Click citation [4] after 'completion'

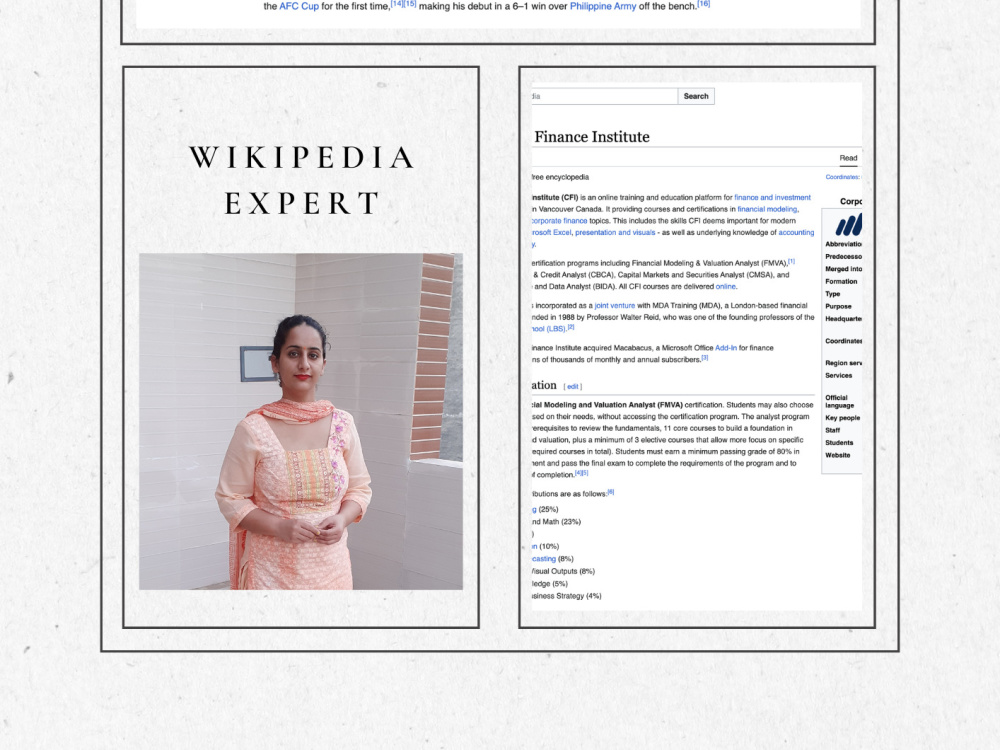click(x=578, y=473)
